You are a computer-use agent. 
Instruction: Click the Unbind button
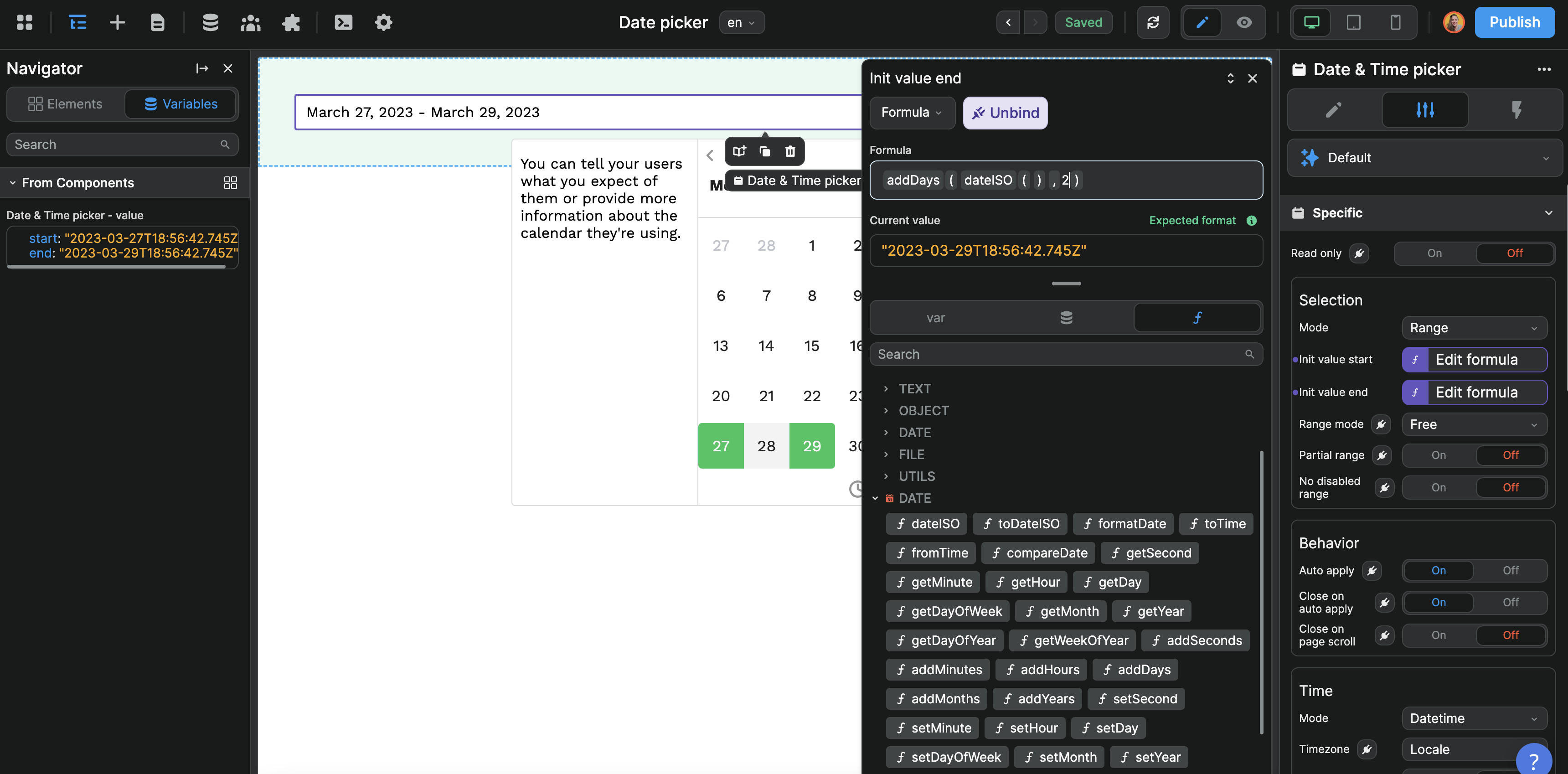[1005, 113]
